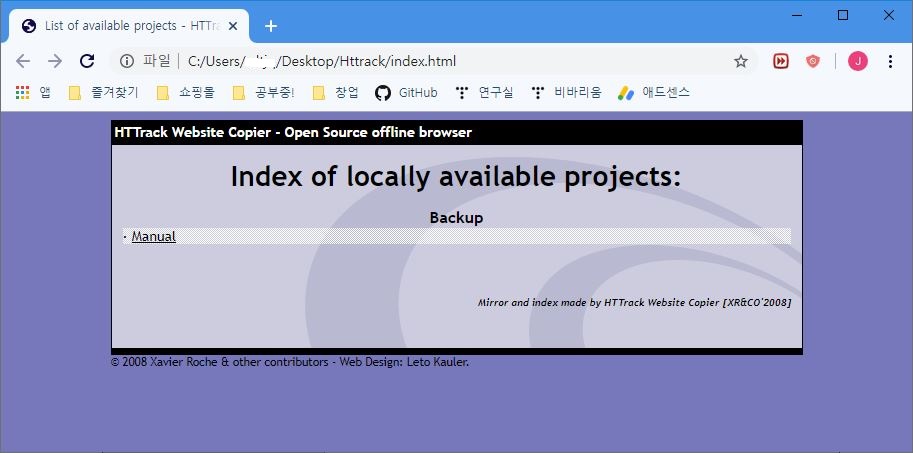Open the 창업 bookmark folder
Viewport: 913px width, 453px height.
click(x=335, y=93)
